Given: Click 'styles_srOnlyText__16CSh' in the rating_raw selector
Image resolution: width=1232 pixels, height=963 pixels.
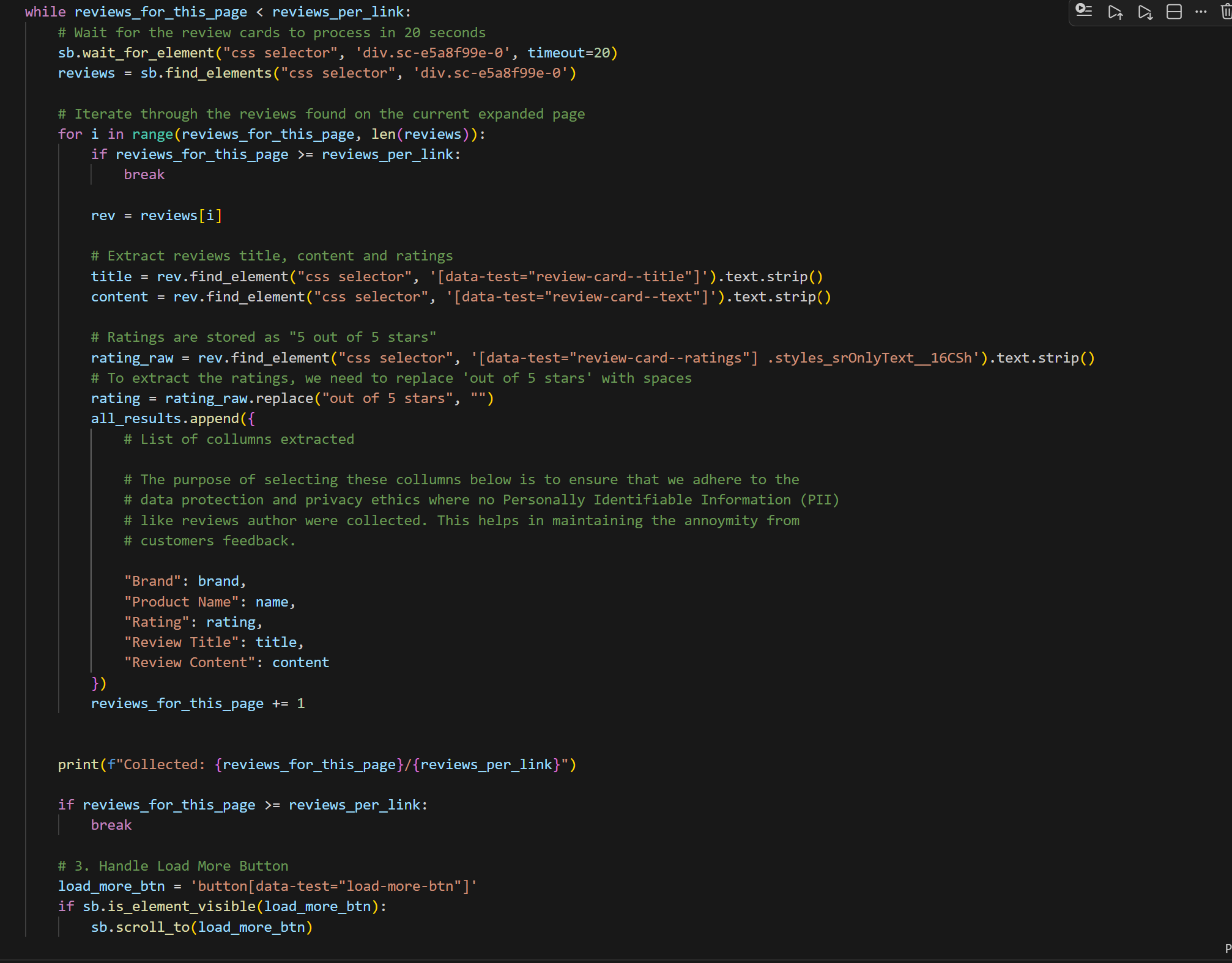Looking at the screenshot, I should pos(873,358).
